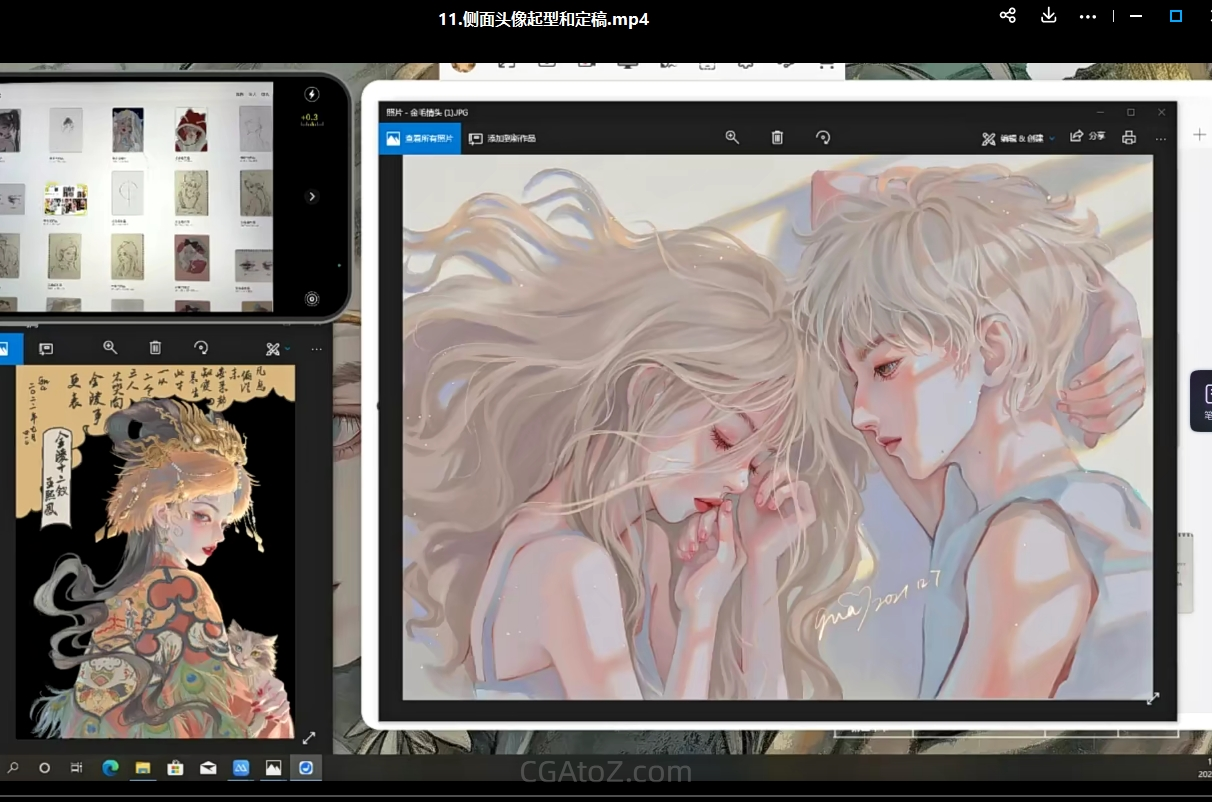Screen dimensions: 1212x802
Task: Rotate the blonde couple photo
Action: coord(823,138)
